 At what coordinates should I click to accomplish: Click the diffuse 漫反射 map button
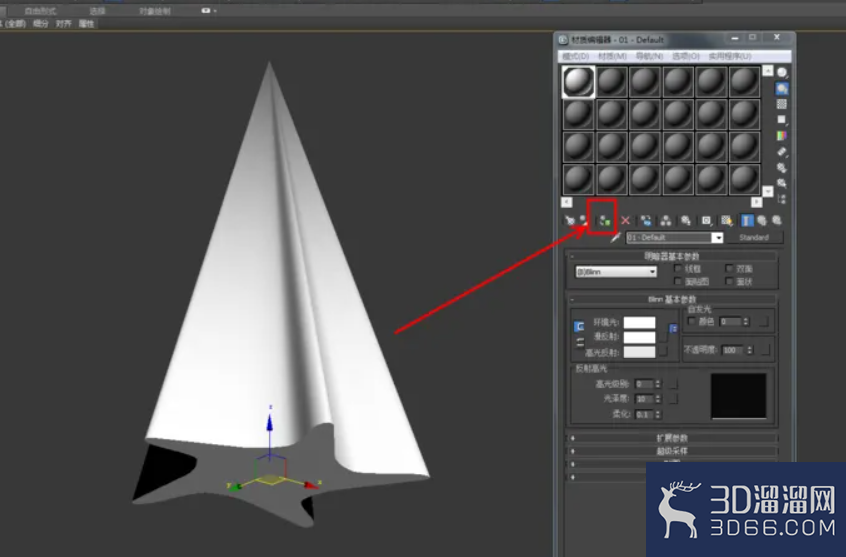tap(663, 337)
